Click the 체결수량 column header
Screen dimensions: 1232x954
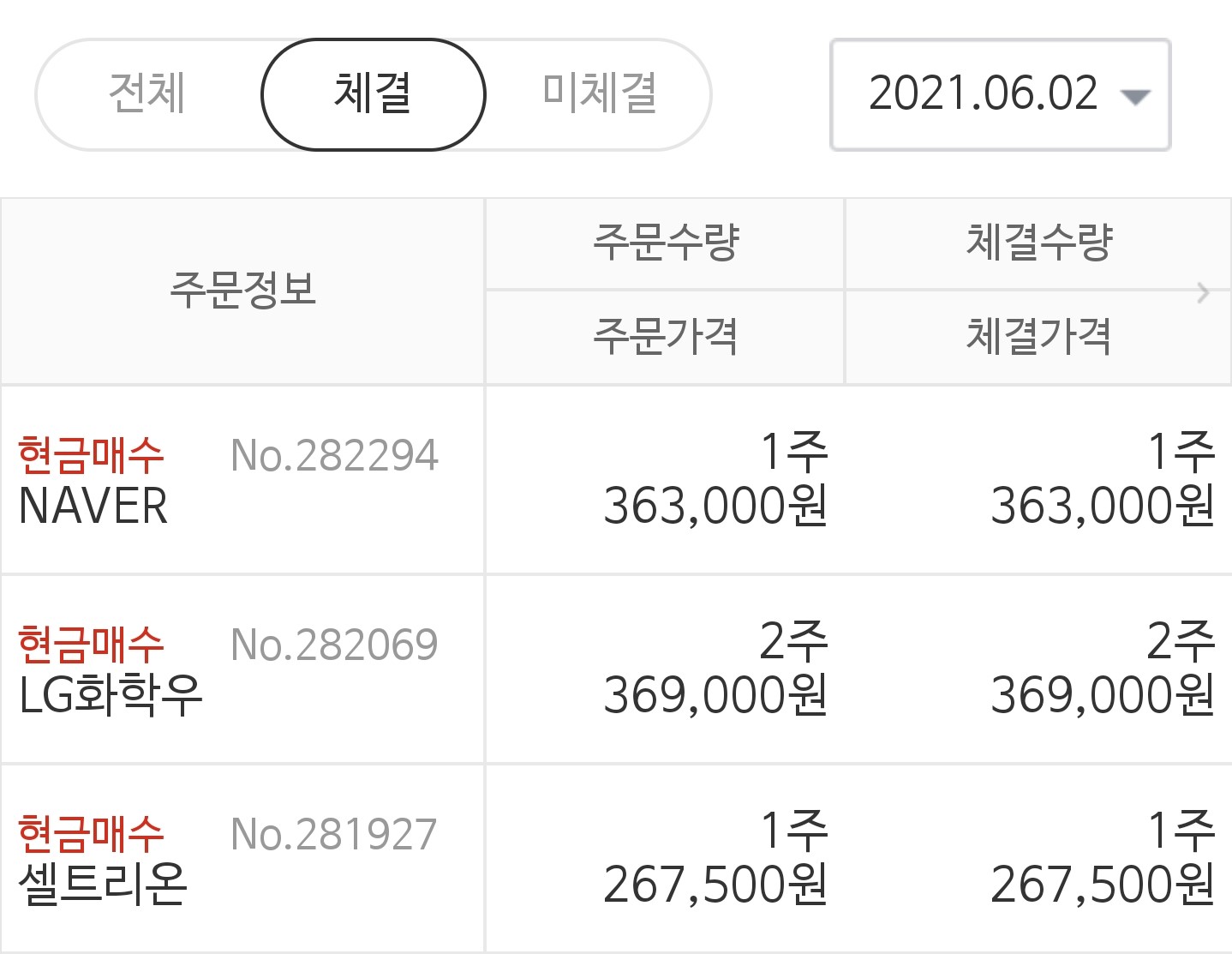1038,243
